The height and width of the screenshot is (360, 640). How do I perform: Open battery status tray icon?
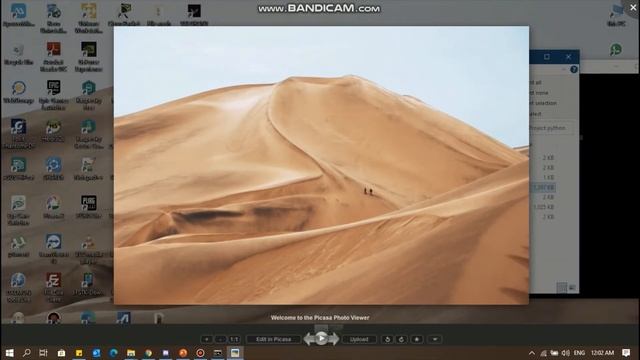(554, 353)
